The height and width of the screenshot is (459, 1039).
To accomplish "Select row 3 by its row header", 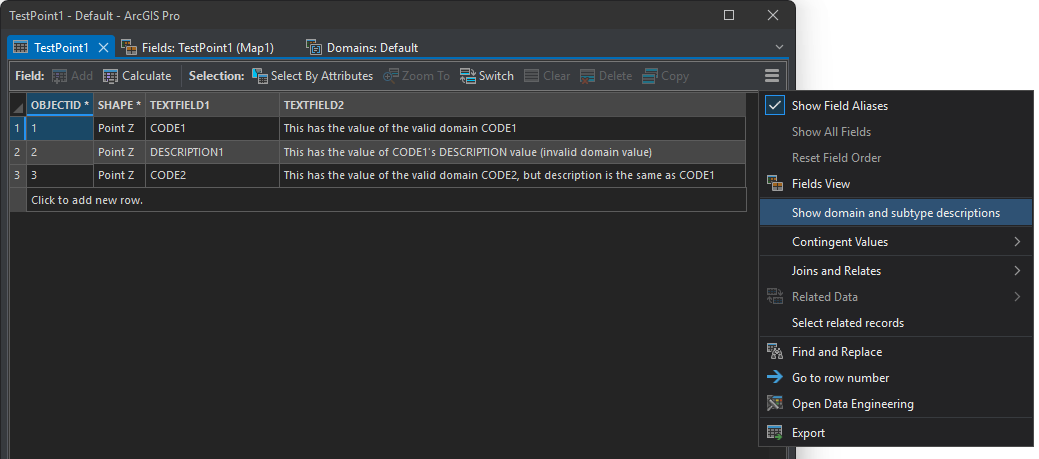I will coord(17,176).
